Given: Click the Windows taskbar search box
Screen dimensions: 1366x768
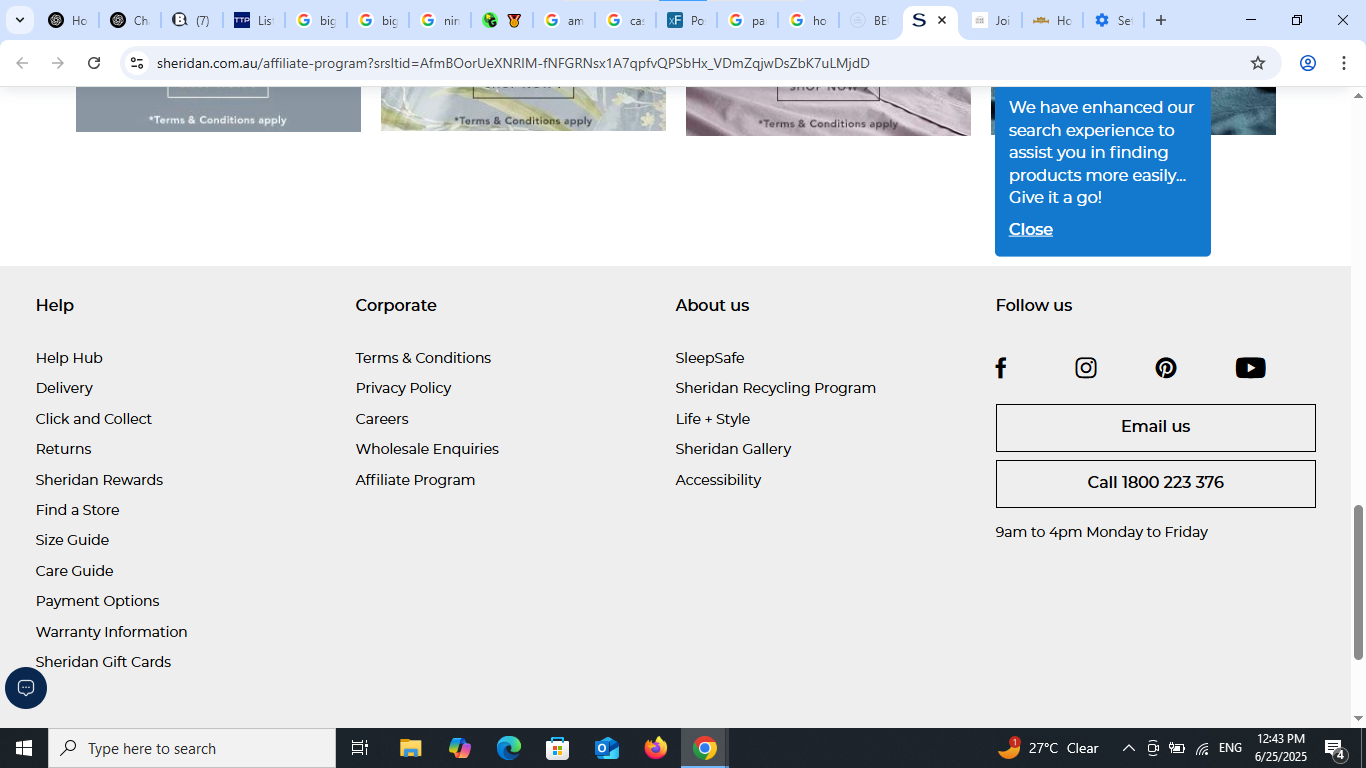Looking at the screenshot, I should tap(192, 748).
